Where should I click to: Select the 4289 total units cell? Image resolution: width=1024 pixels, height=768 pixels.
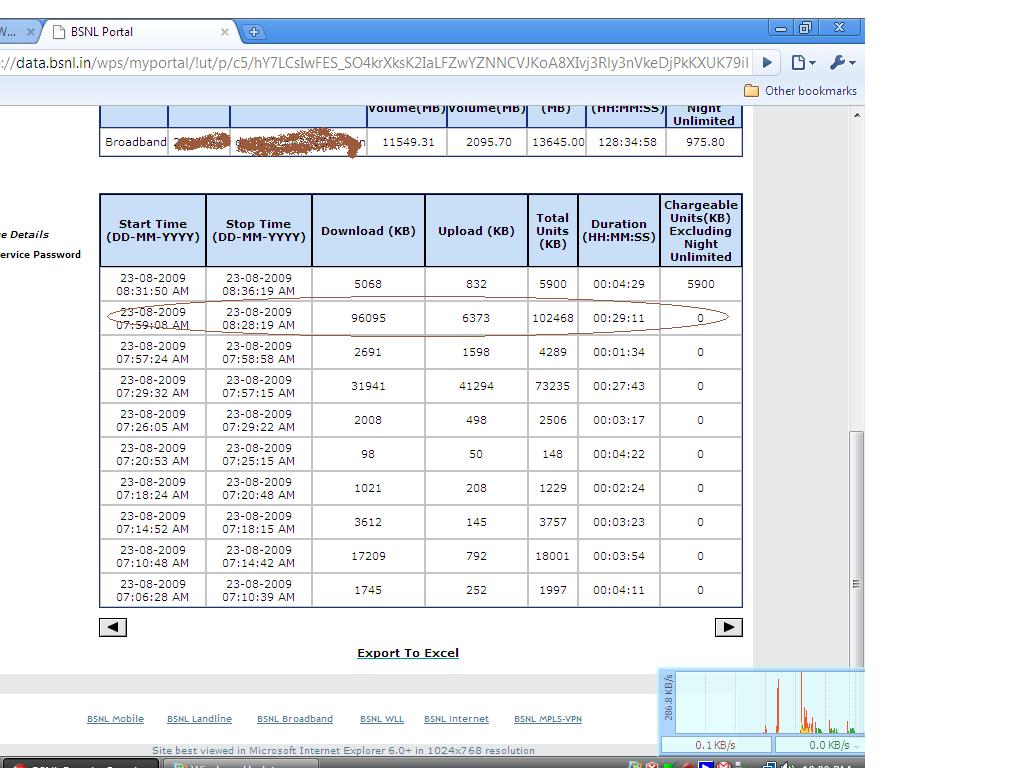pyautogui.click(x=552, y=352)
